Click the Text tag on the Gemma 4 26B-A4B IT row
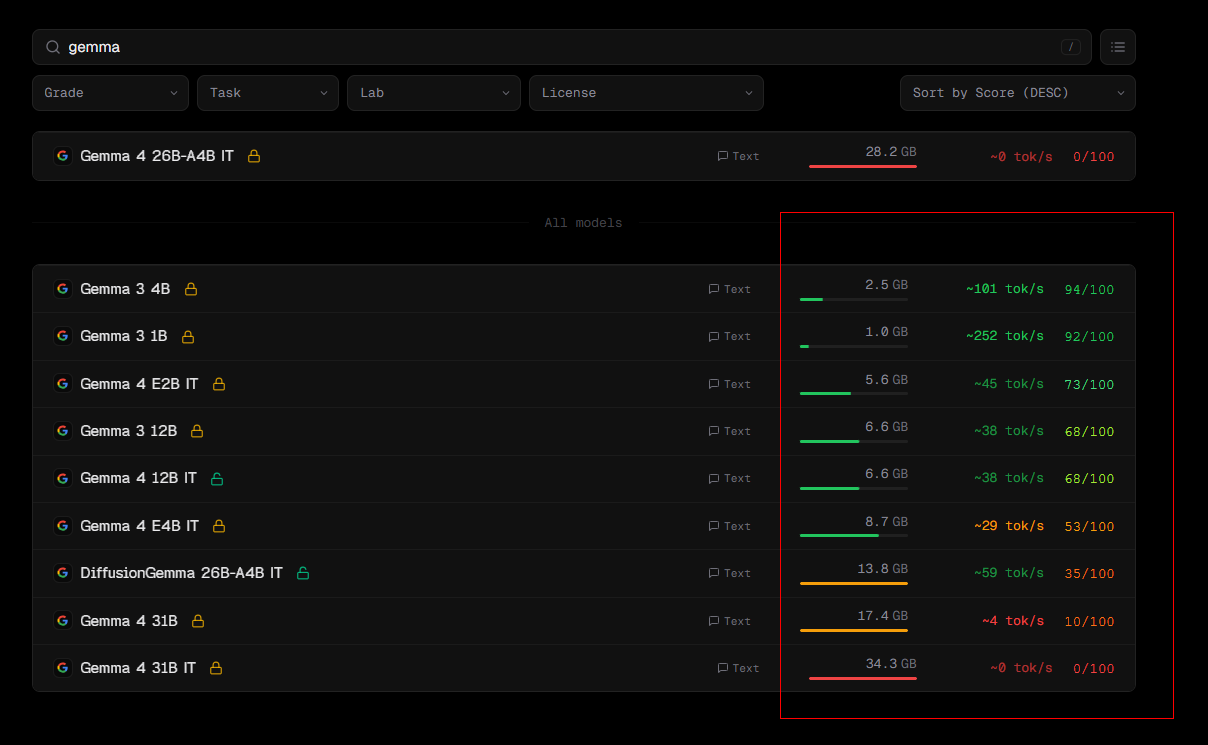 point(738,156)
